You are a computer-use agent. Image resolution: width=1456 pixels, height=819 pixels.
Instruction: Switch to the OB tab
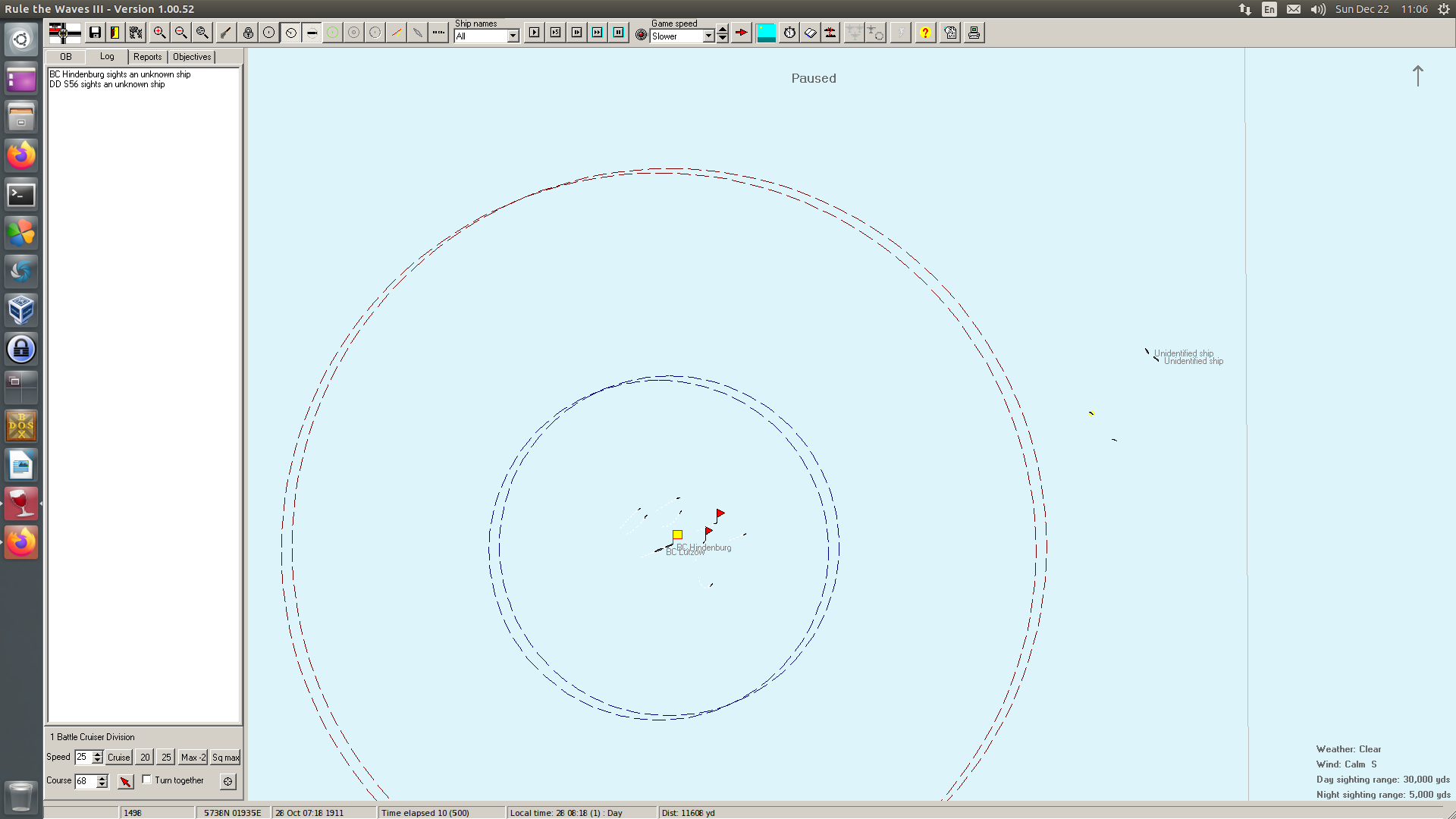[x=66, y=57]
